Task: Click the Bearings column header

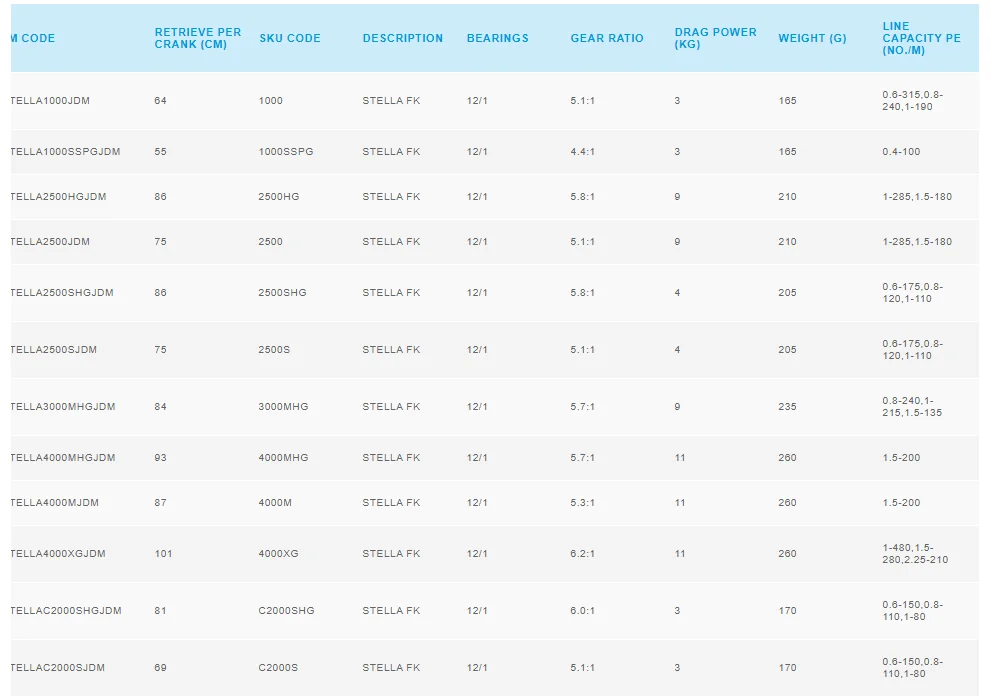Action: [x=498, y=38]
